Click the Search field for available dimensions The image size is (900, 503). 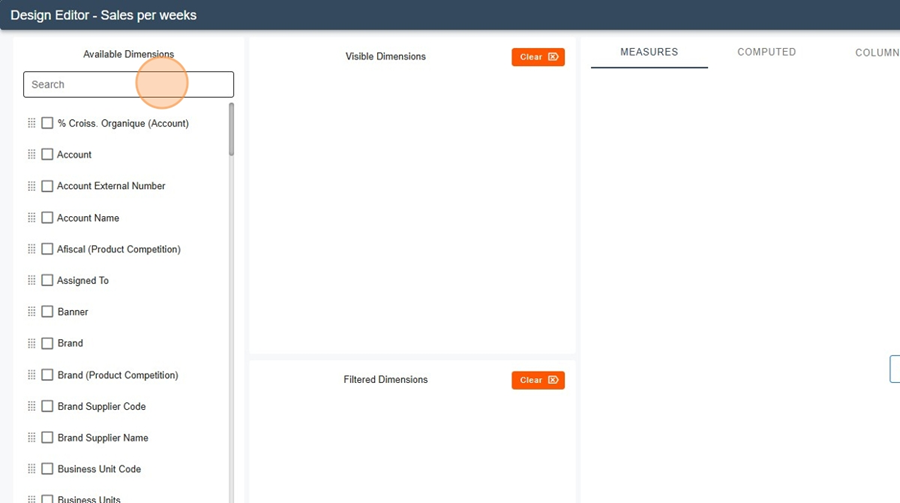(x=129, y=84)
